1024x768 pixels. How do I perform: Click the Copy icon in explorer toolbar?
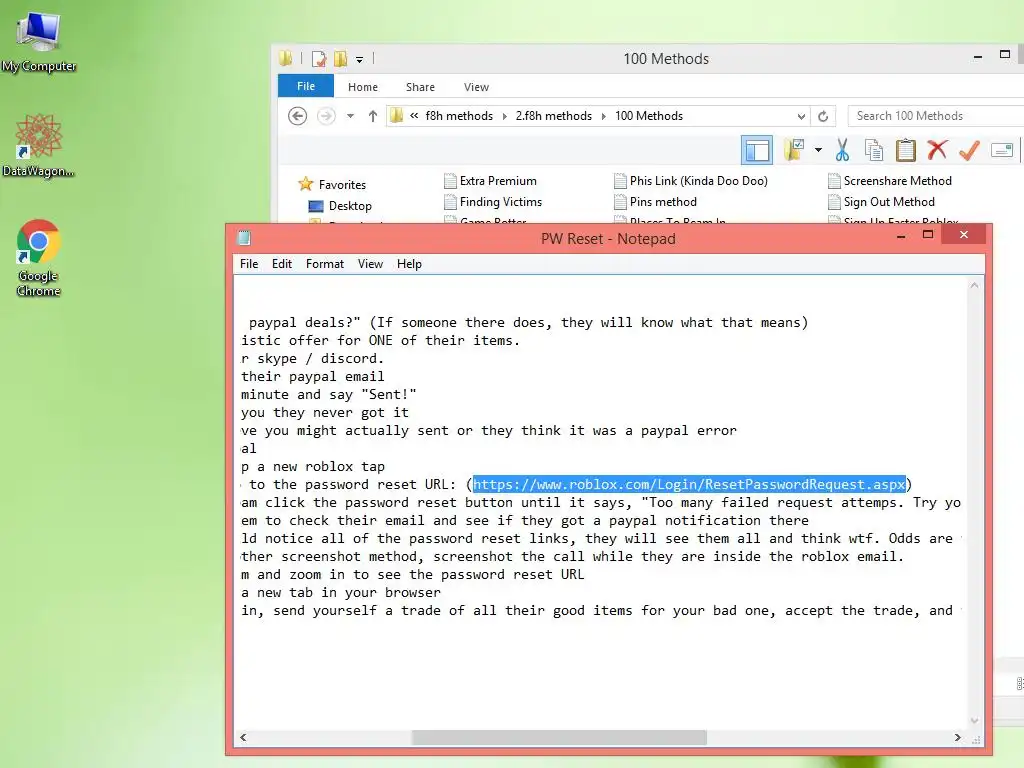click(873, 150)
